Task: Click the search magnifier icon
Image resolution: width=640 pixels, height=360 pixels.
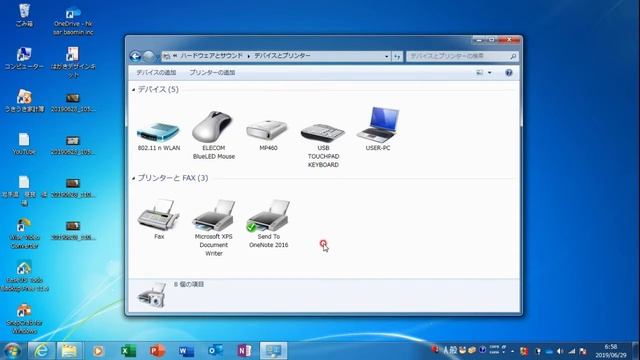Action: [513, 56]
